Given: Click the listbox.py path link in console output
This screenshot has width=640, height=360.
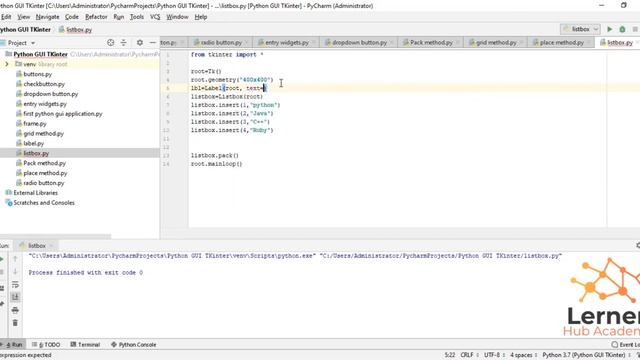Looking at the screenshot, I should click(x=441, y=256).
